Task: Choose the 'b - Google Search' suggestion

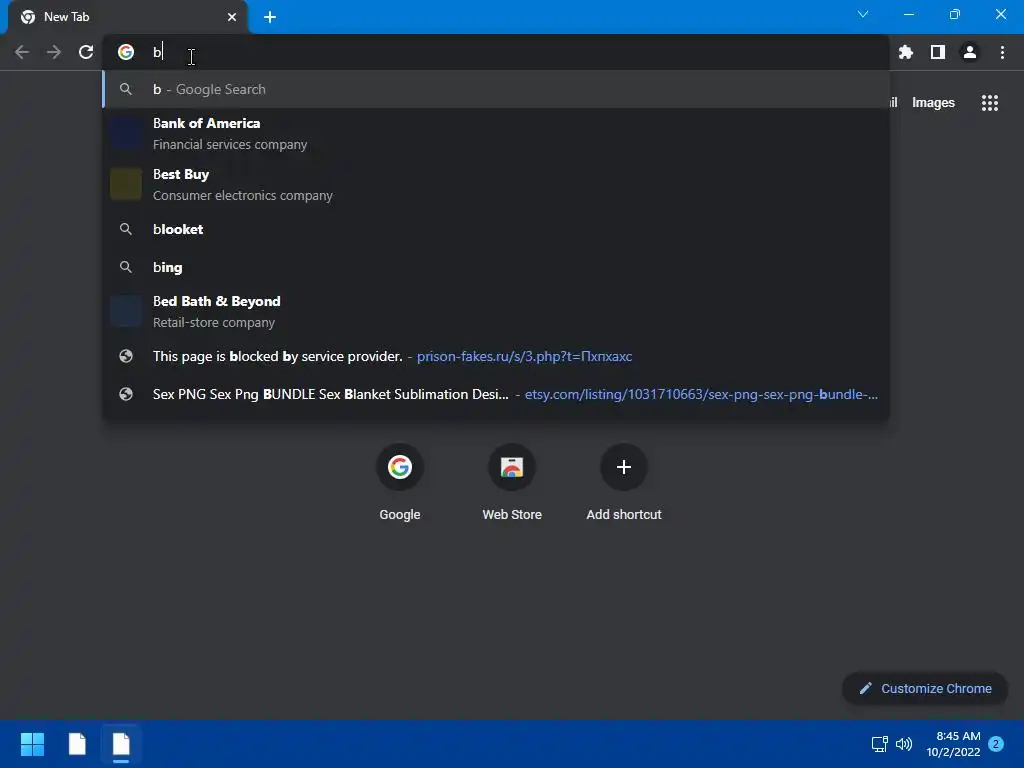Action: [x=496, y=89]
